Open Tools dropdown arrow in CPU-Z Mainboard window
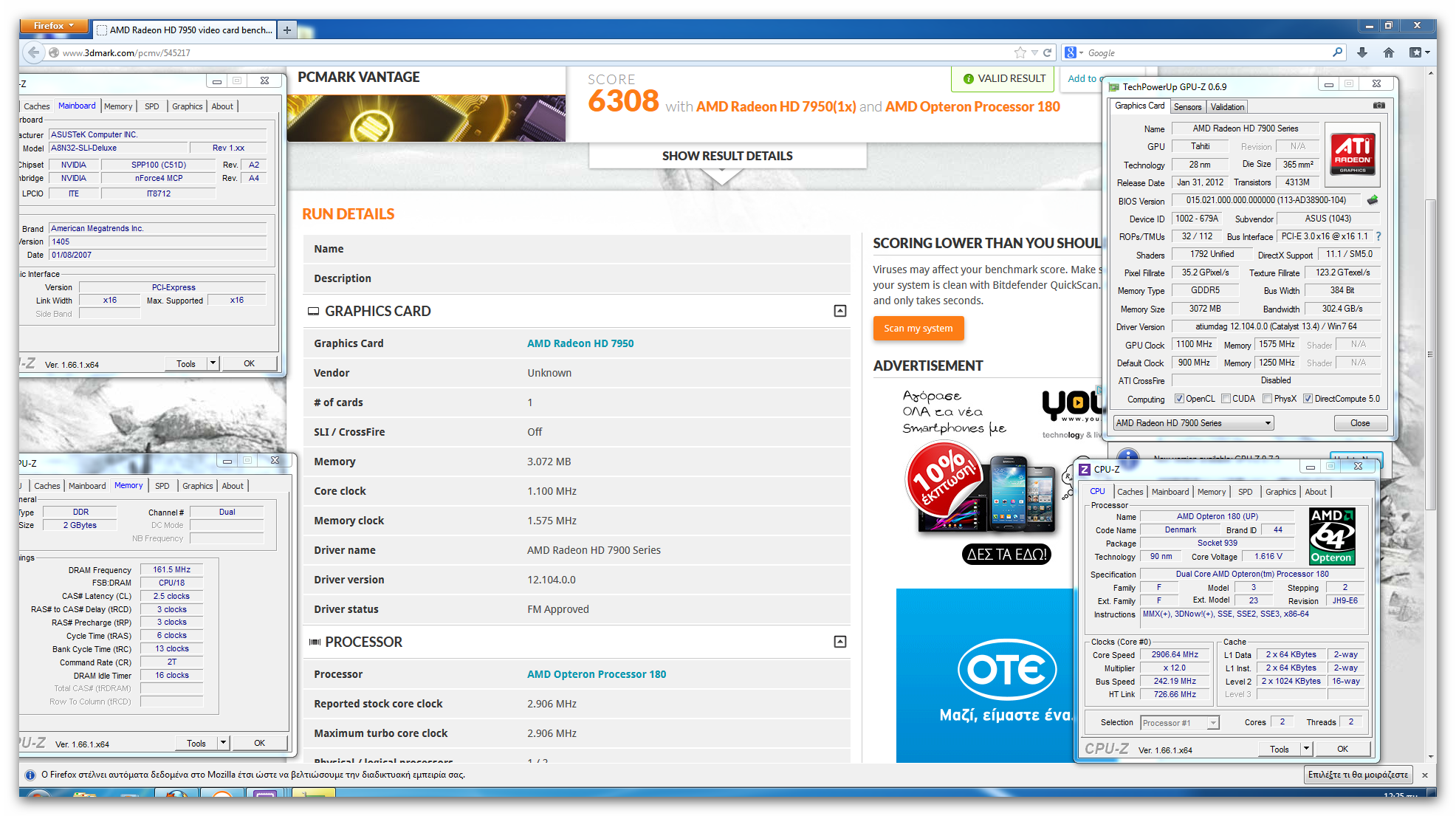1456x816 pixels. click(213, 363)
